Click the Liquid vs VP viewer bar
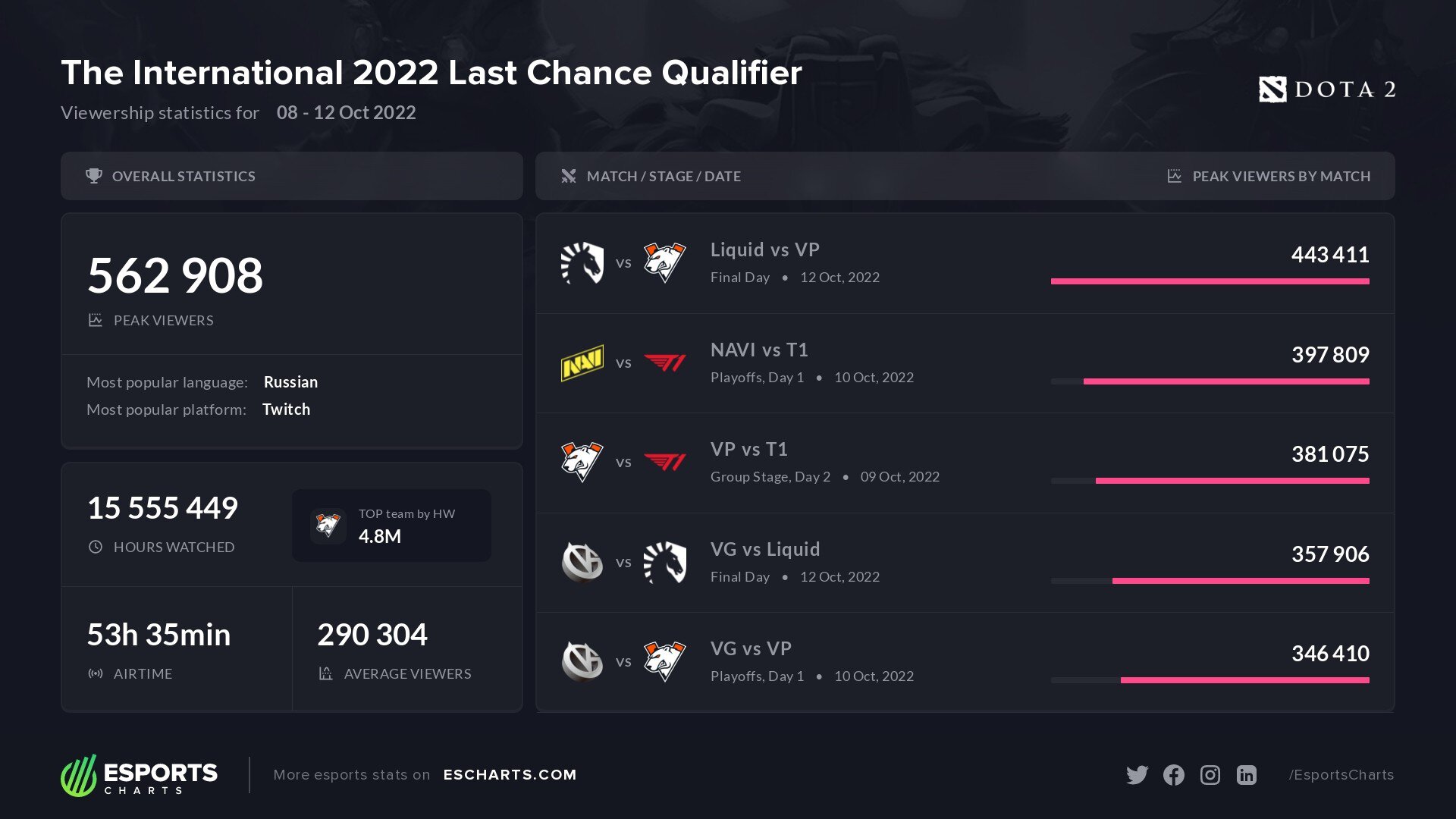 [x=1210, y=281]
